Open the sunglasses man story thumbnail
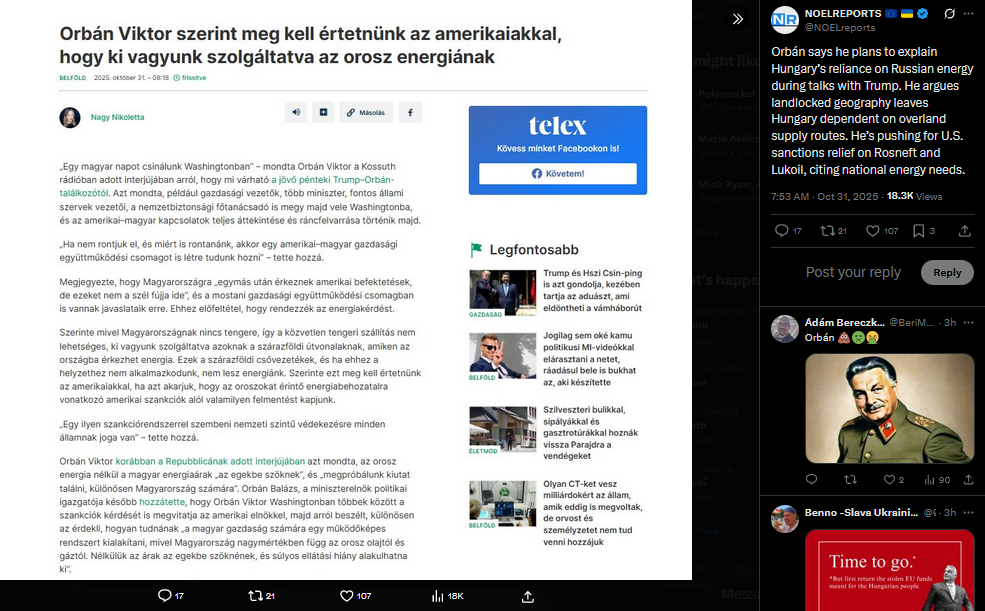This screenshot has height=611, width=985. (503, 355)
